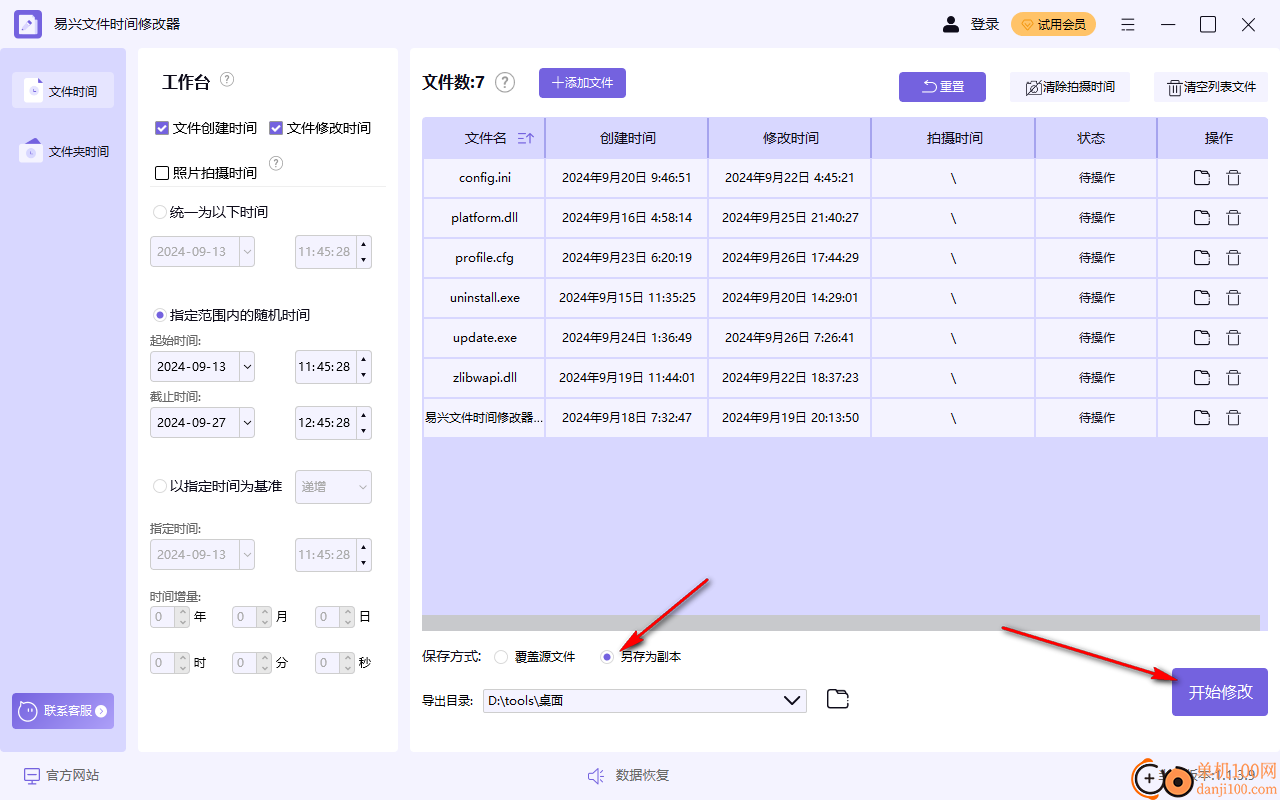Choose 另存为副本 save mode
The height and width of the screenshot is (800, 1280).
click(x=607, y=657)
